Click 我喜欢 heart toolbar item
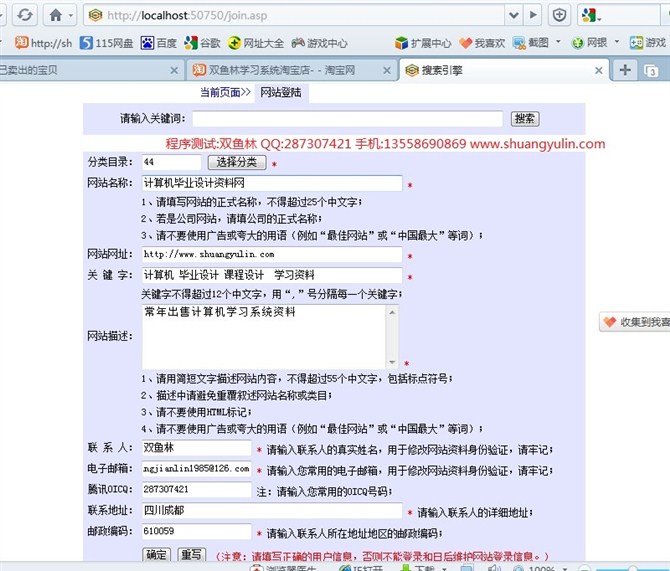The image size is (670, 571). 482,43
